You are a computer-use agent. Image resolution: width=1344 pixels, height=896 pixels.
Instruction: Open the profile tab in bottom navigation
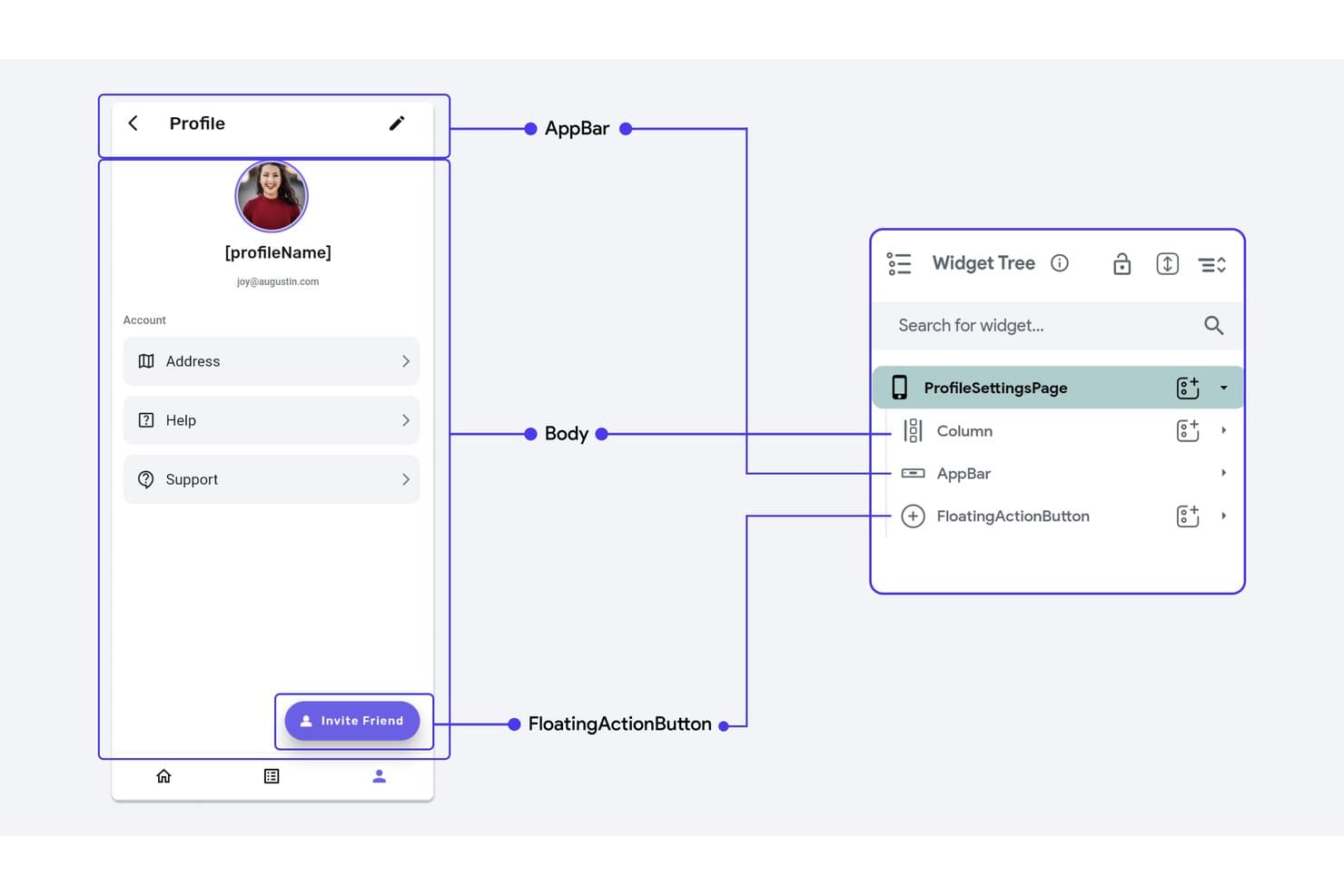tap(380, 776)
